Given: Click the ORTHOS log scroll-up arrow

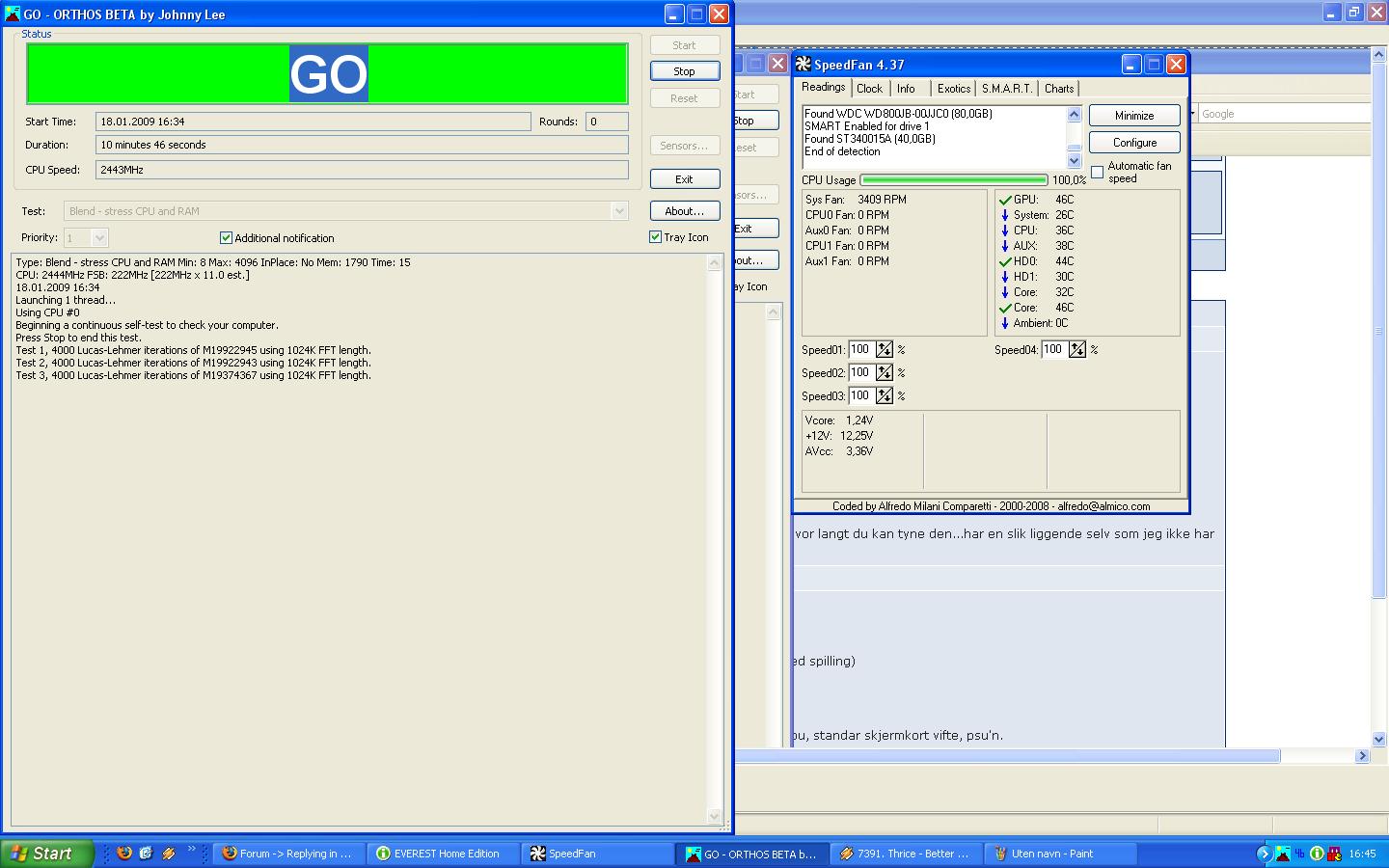Looking at the screenshot, I should pos(715,262).
